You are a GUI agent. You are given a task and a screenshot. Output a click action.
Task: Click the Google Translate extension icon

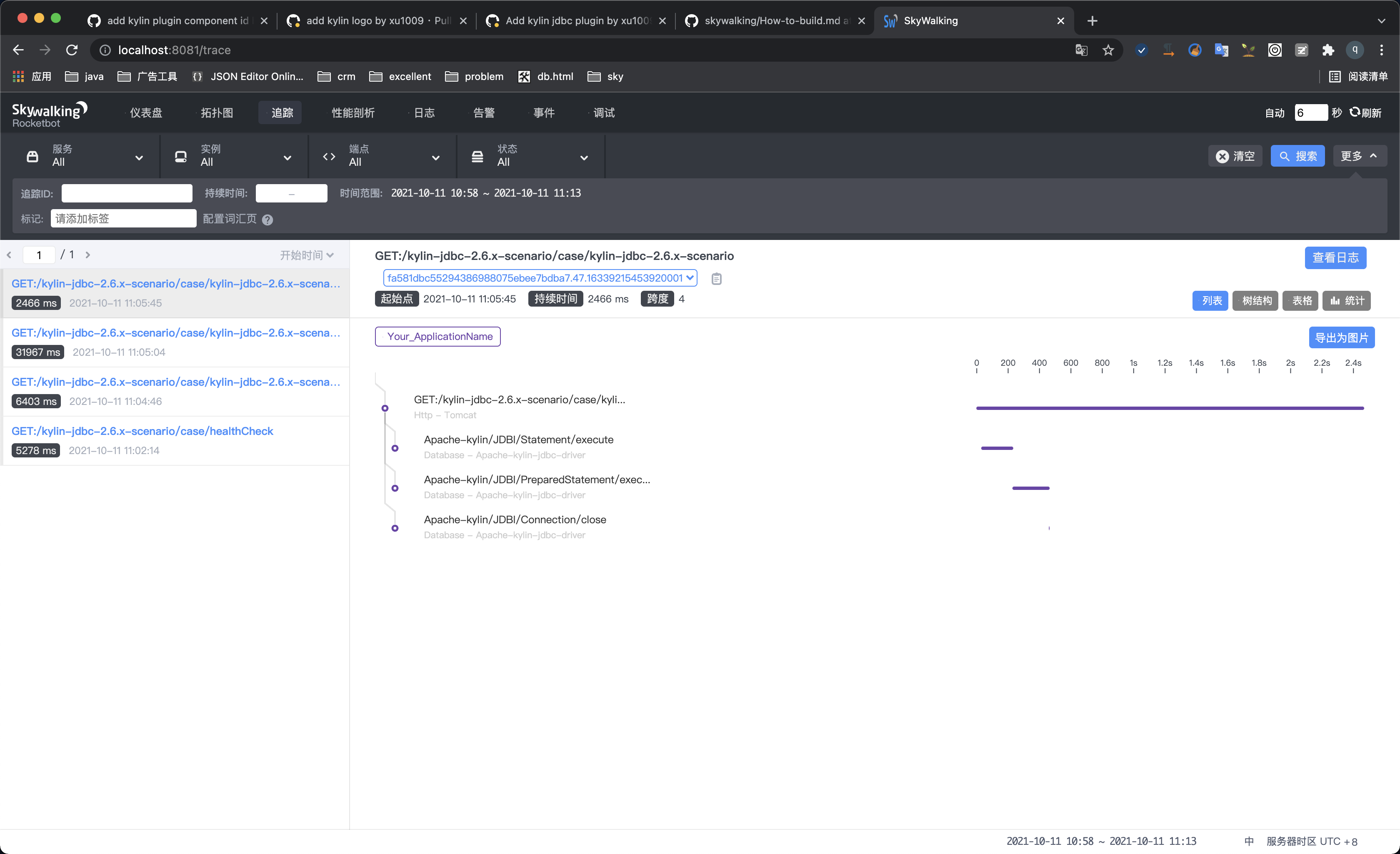click(x=1221, y=50)
